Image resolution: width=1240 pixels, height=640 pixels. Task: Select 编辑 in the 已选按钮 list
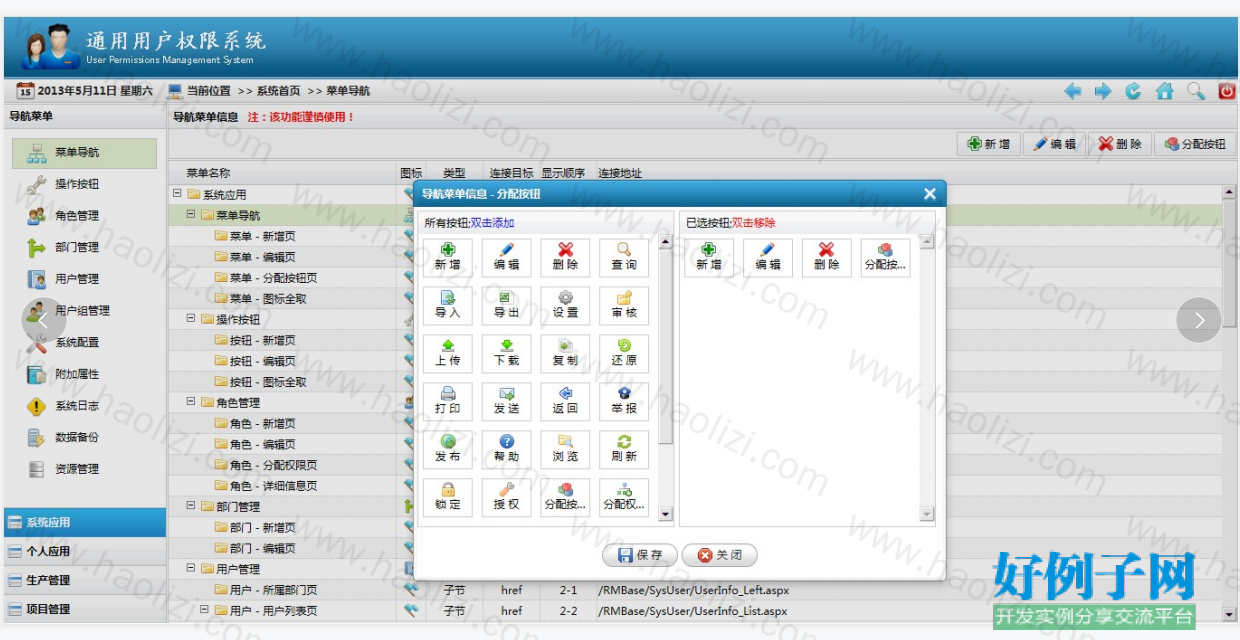click(x=768, y=257)
